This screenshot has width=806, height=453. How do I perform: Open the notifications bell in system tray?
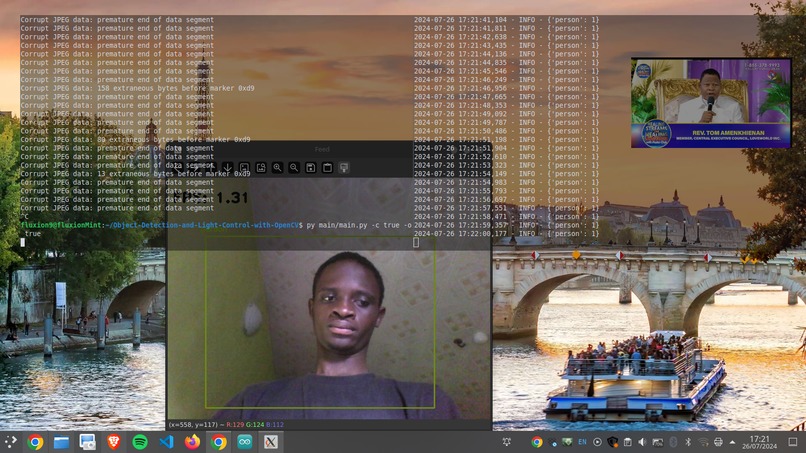[x=507, y=442]
